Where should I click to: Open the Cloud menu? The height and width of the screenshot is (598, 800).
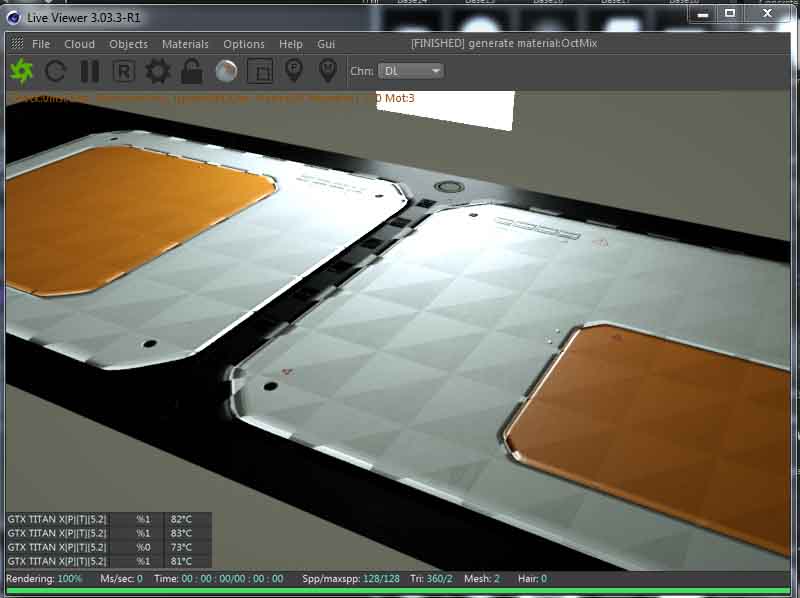point(79,44)
